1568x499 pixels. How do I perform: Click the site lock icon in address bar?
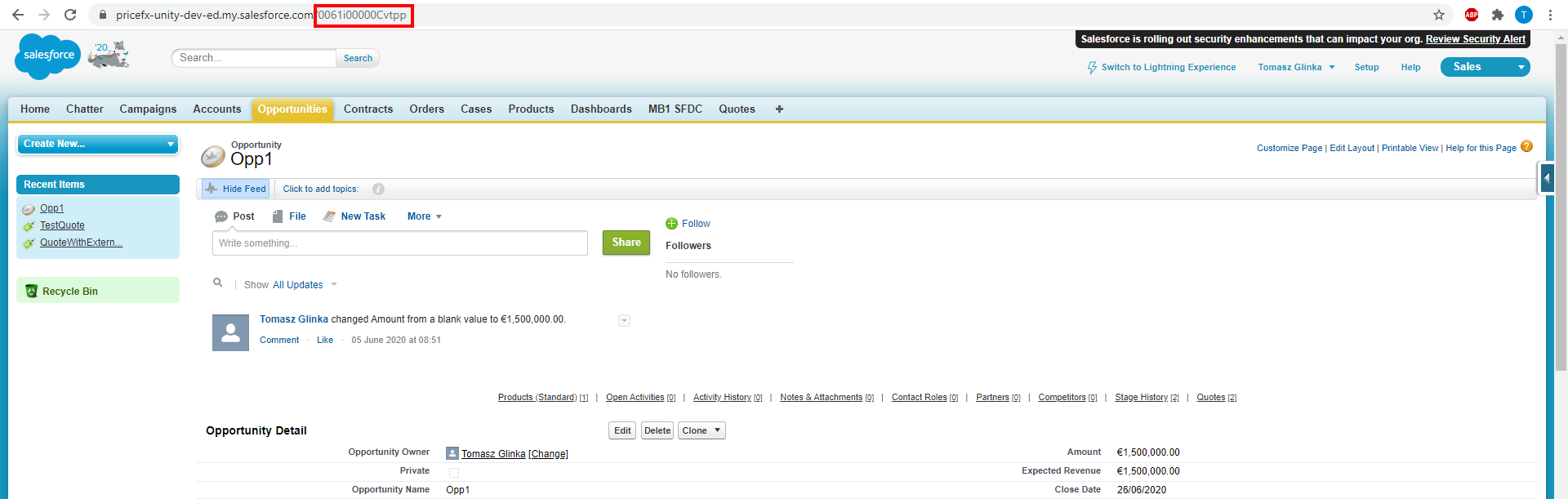102,15
